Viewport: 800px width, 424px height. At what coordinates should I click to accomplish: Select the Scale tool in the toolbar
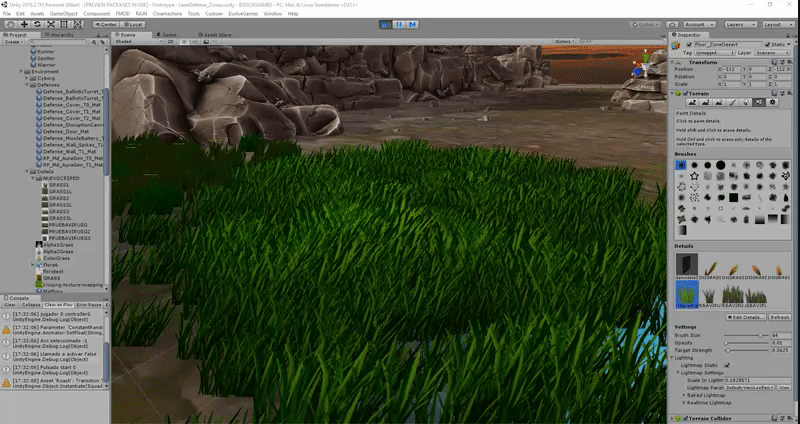[51, 24]
